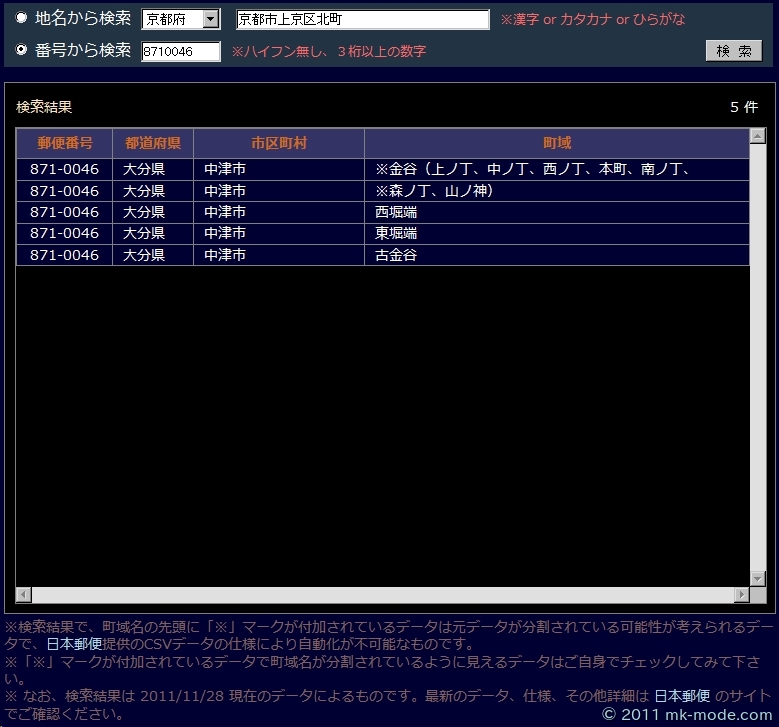The height and width of the screenshot is (727, 779).
Task: Select the result row for 西堀端
Action: point(382,212)
